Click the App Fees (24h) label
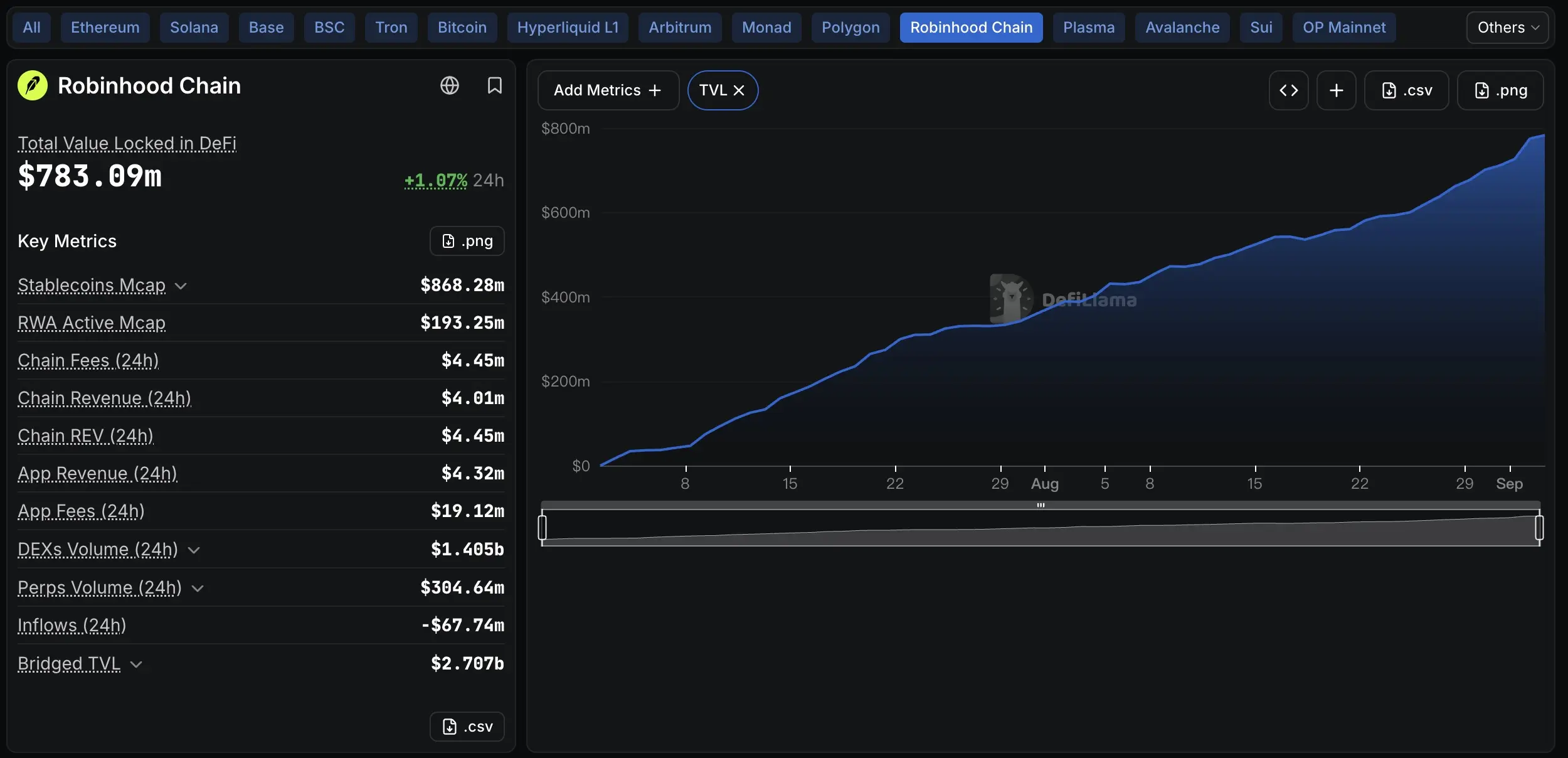Screen dimensions: 1568x758 coord(82,511)
